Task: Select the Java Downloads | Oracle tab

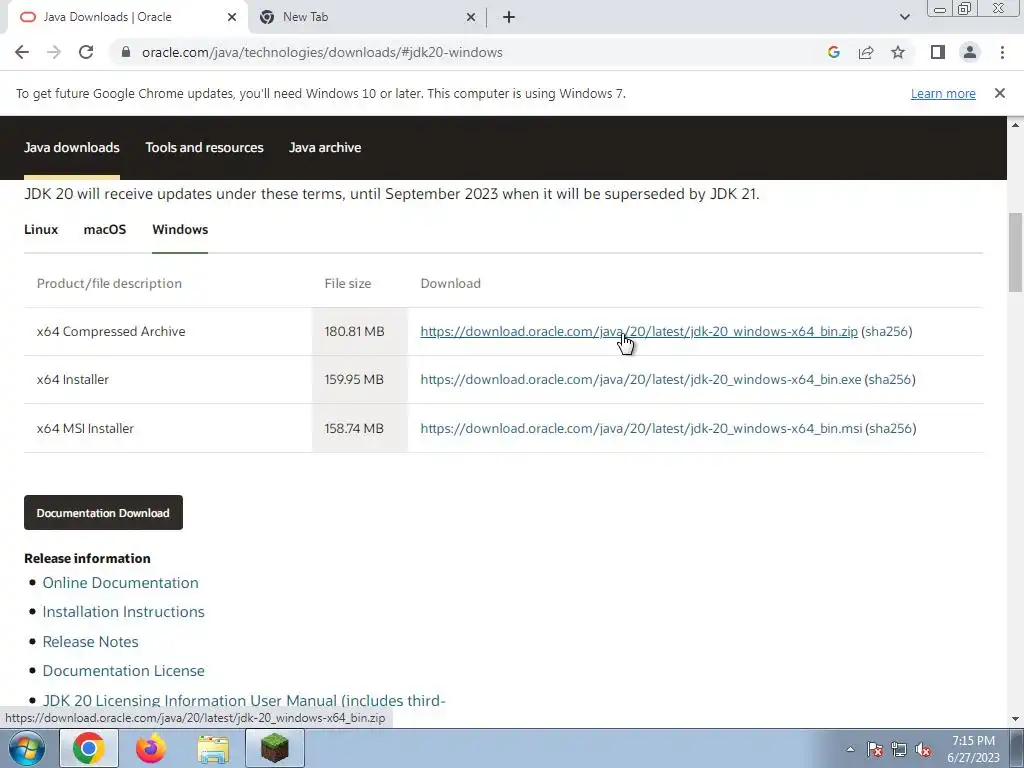Action: tap(128, 17)
